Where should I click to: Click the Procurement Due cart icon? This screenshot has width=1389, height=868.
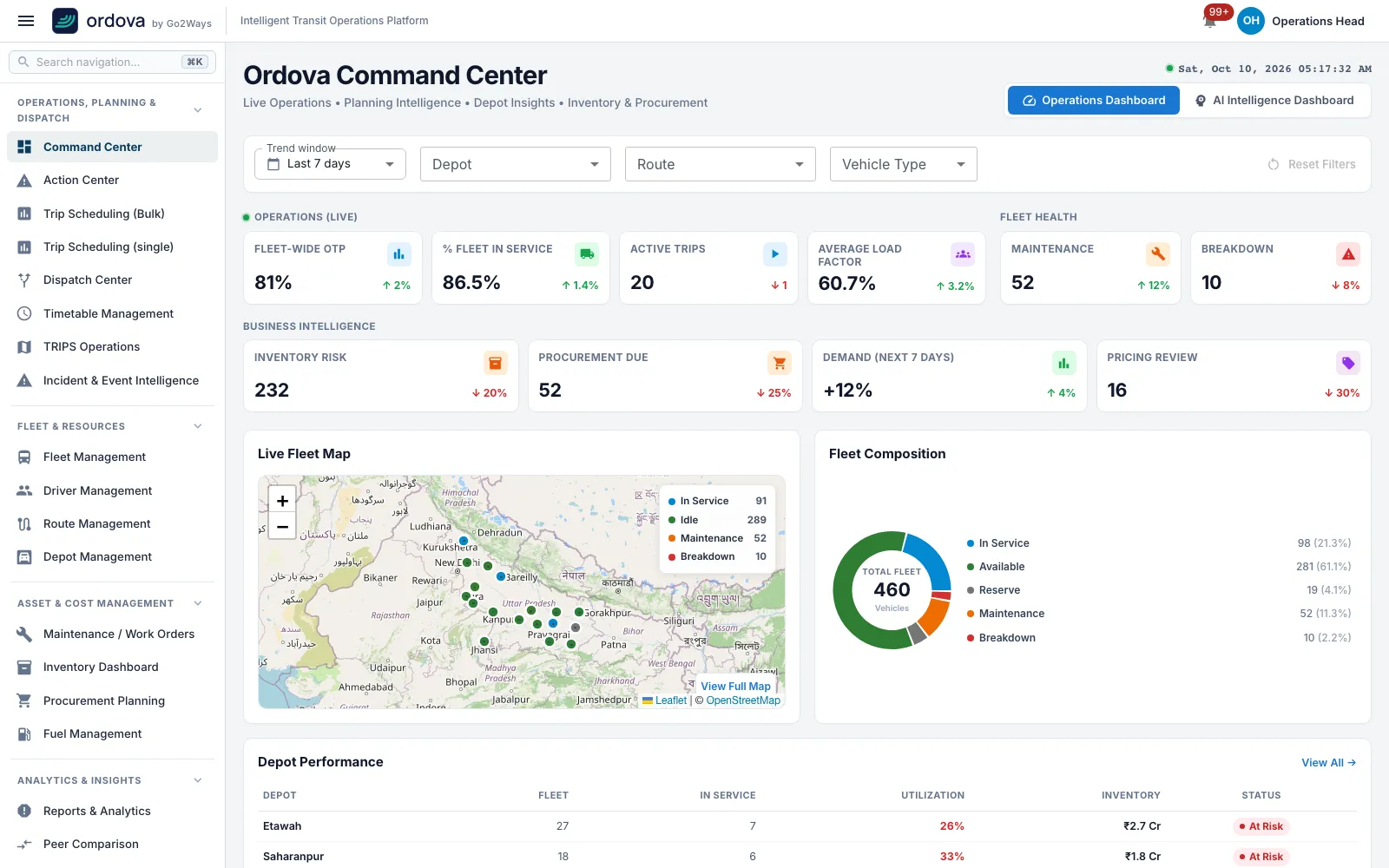pos(780,363)
